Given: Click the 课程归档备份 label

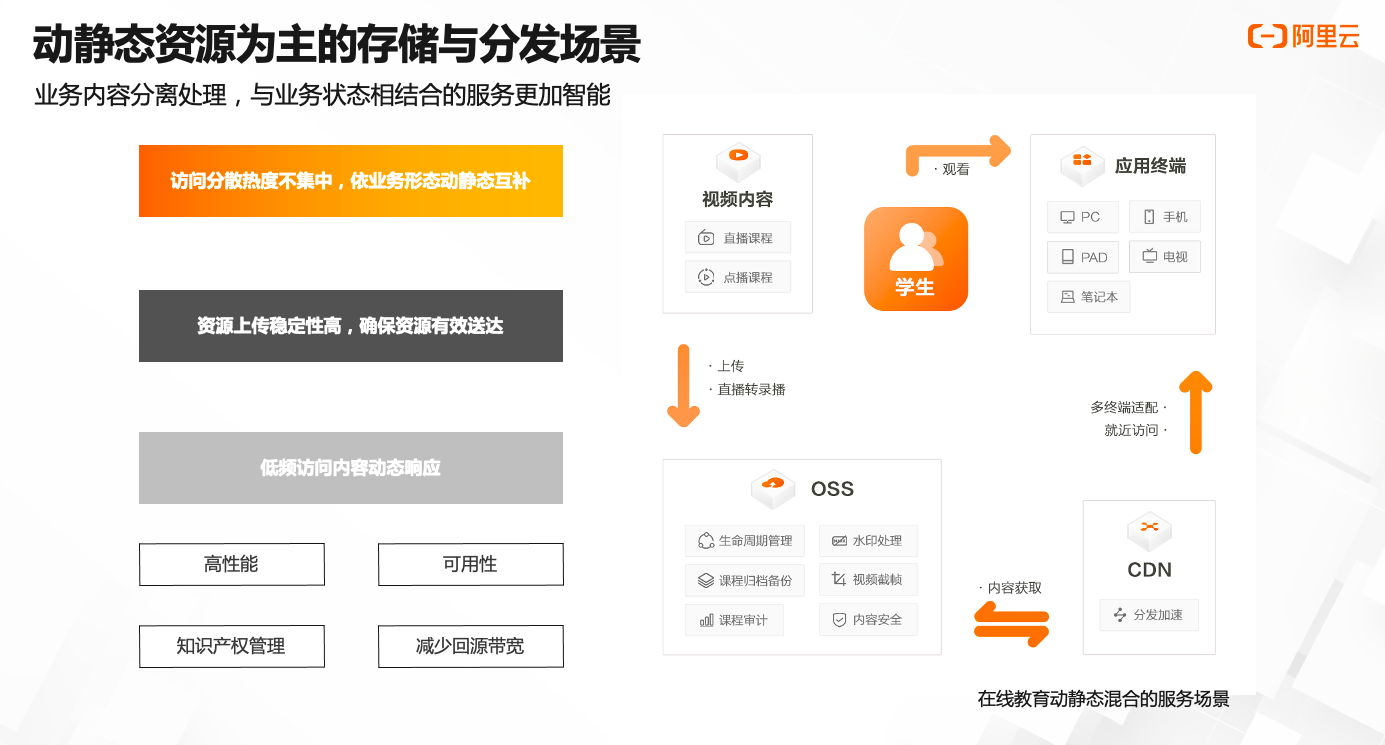Looking at the screenshot, I should 756,580.
